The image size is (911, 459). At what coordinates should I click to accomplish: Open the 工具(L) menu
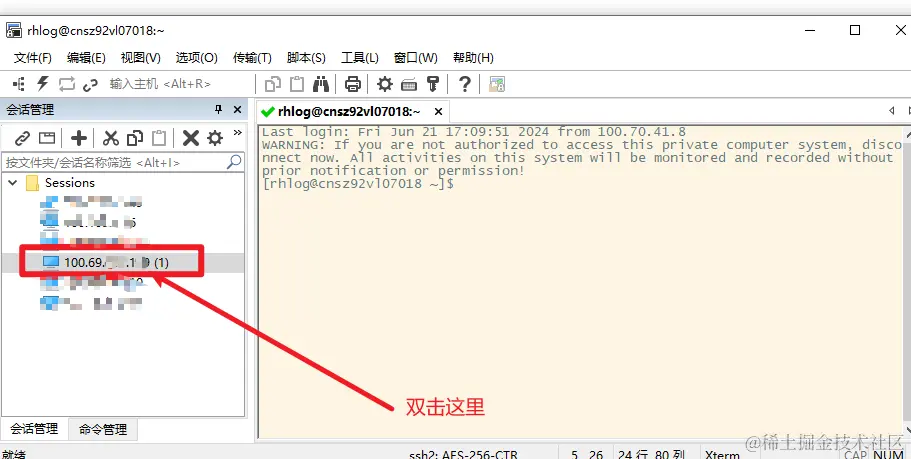360,58
